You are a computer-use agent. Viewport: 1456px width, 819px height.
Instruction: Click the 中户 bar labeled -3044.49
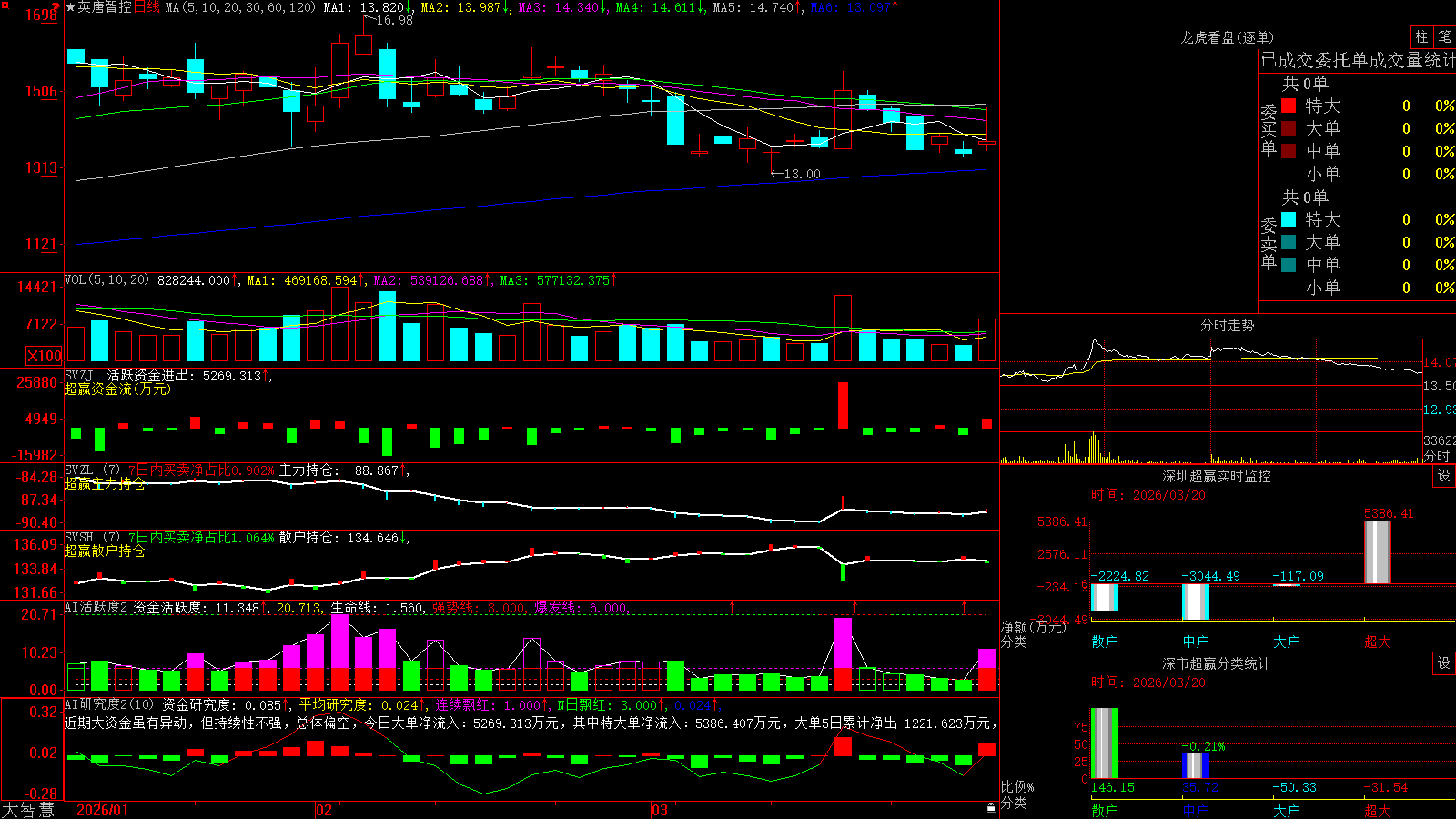[1196, 602]
